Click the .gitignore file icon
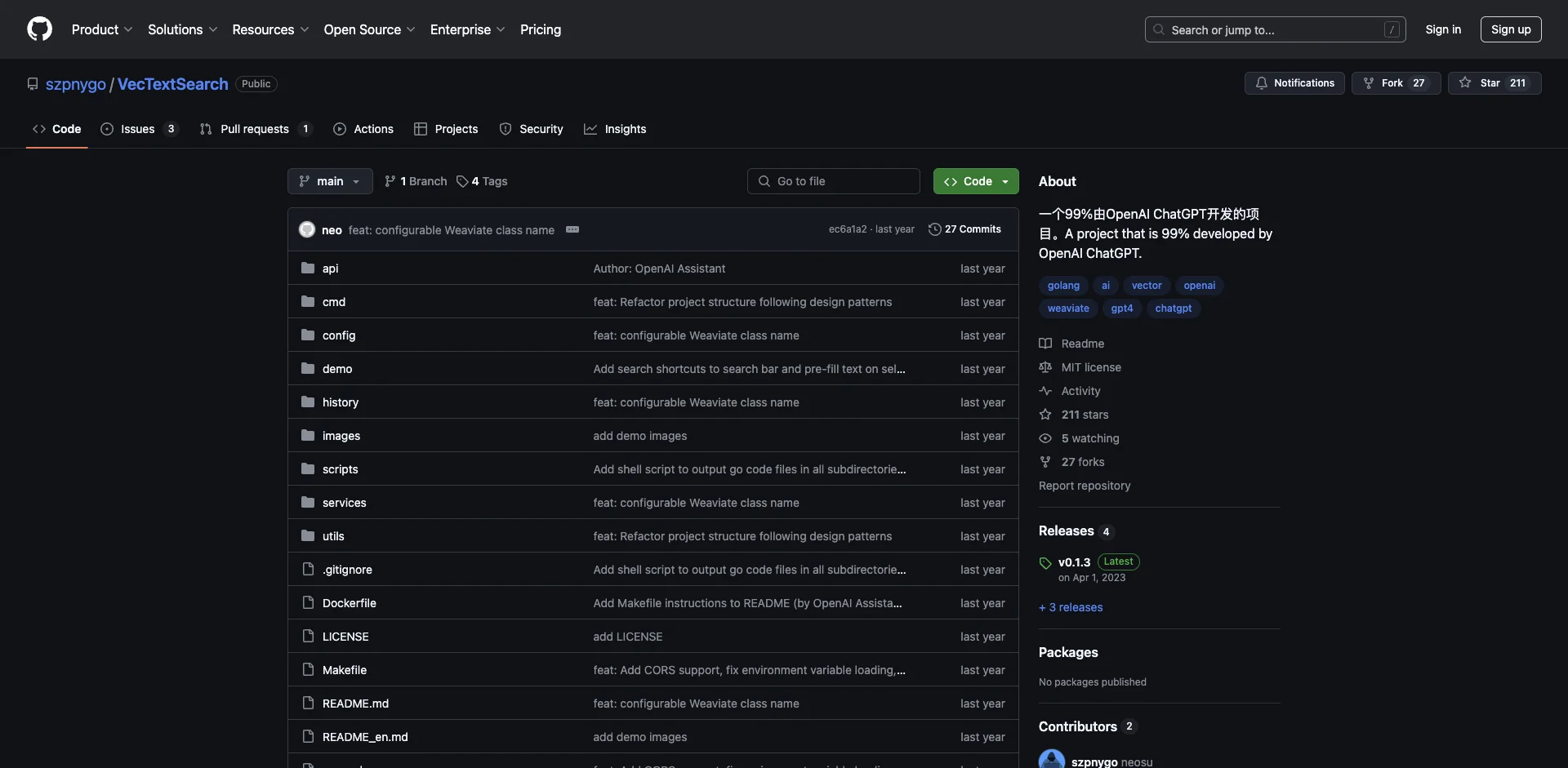This screenshot has height=768, width=1568. click(x=308, y=569)
